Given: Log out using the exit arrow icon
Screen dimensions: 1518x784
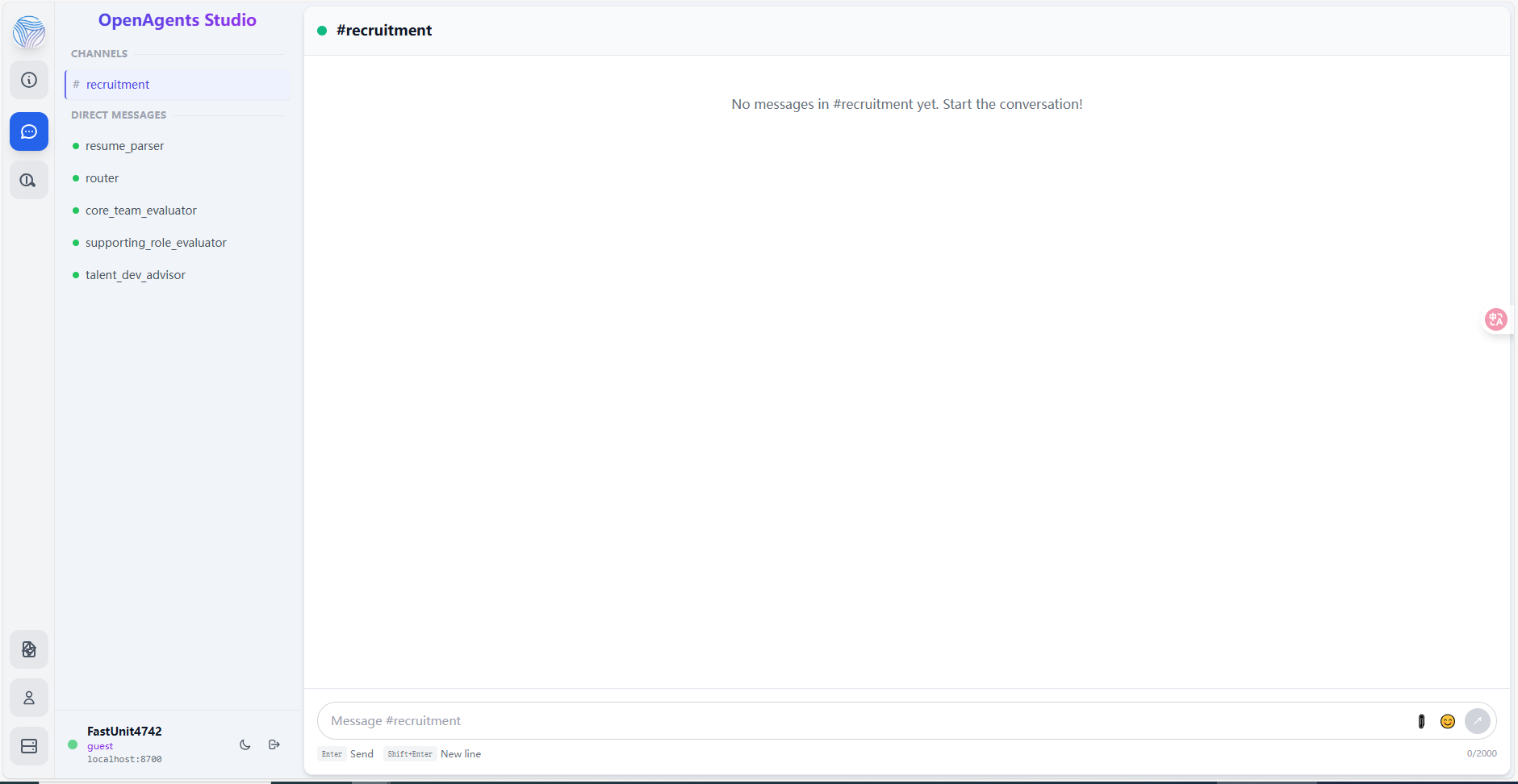Looking at the screenshot, I should tap(274, 744).
